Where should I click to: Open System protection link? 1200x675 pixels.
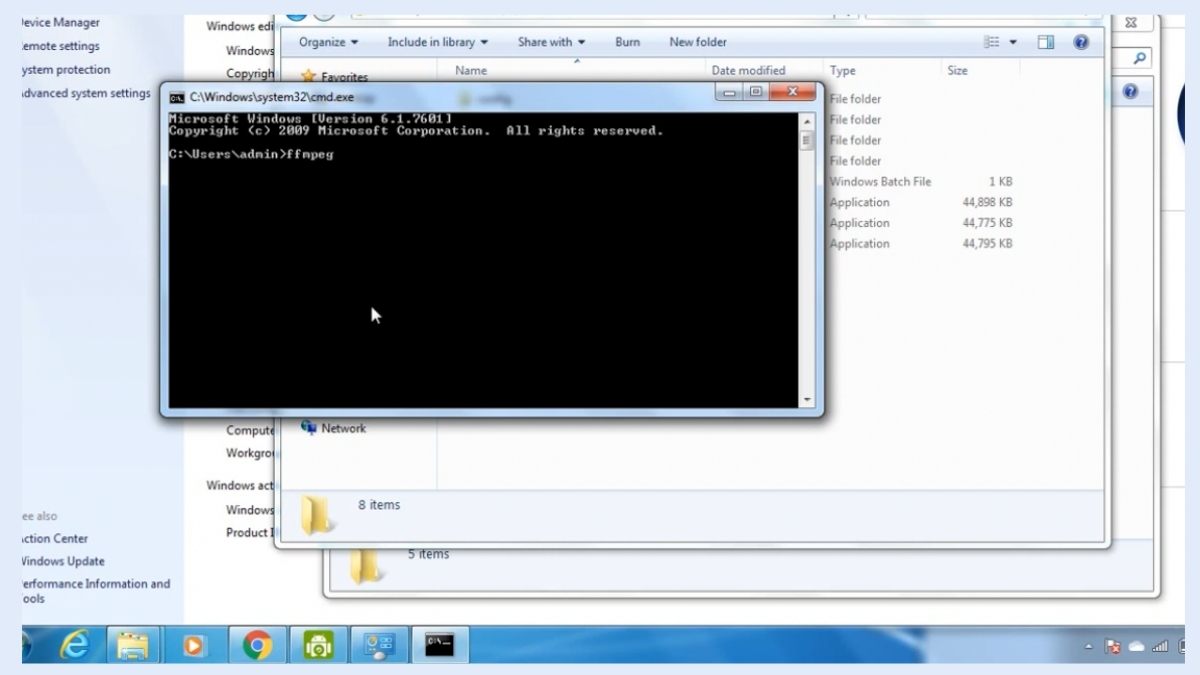(x=66, y=70)
